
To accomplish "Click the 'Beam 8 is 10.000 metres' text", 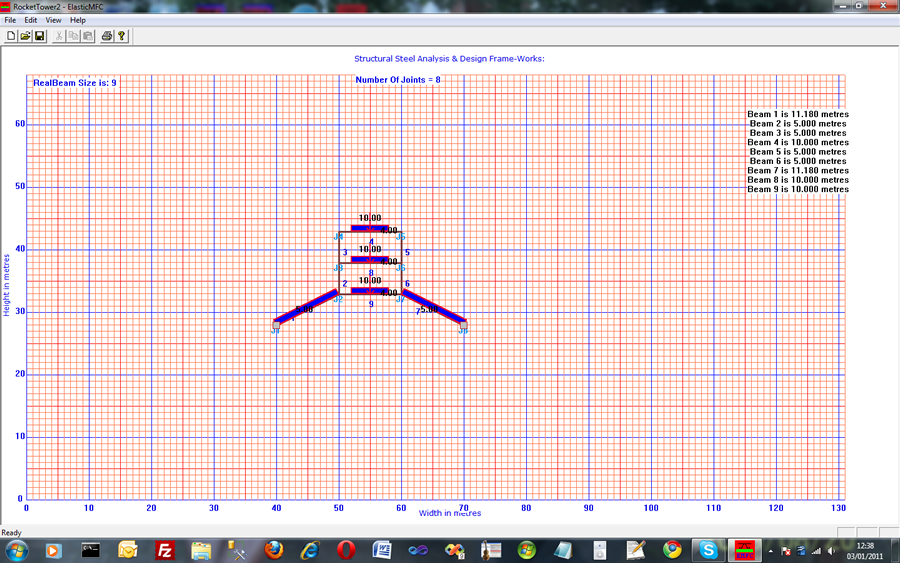I will 798,180.
